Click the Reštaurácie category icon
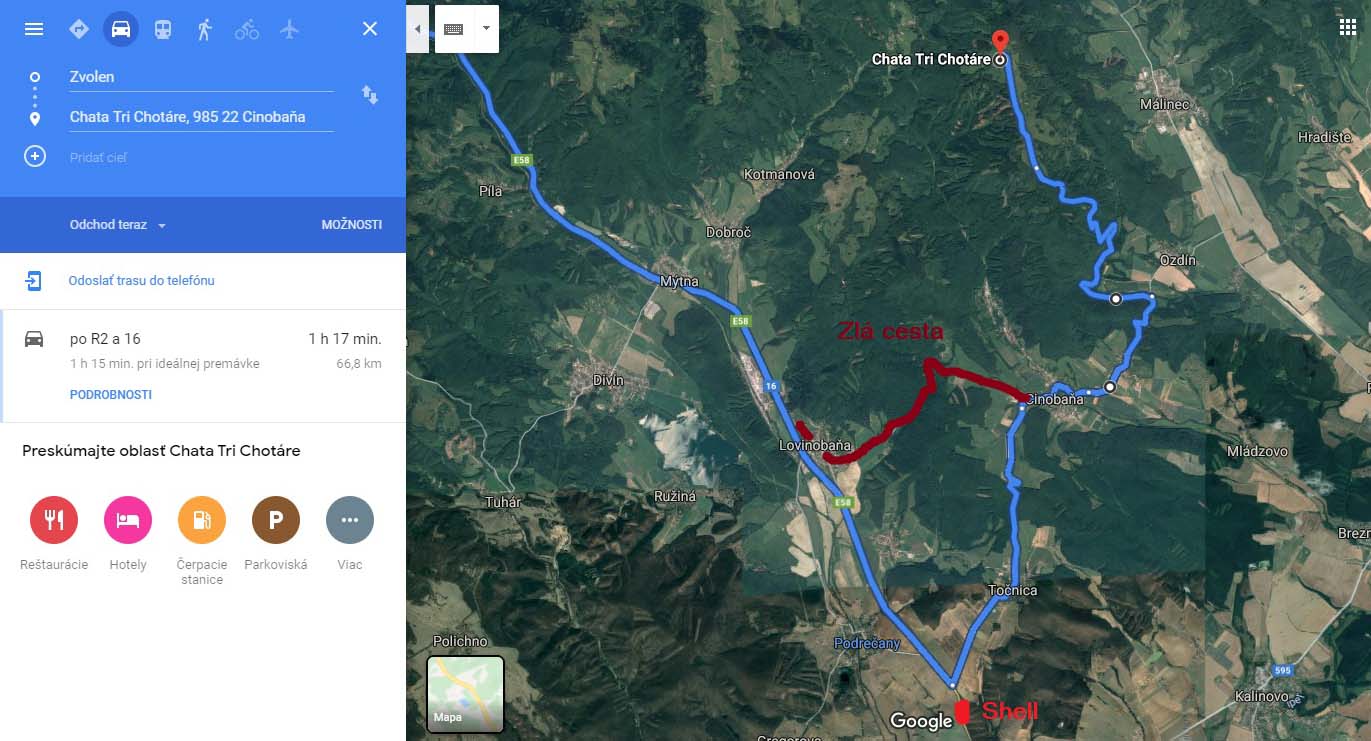The image size is (1371, 741). (x=54, y=520)
